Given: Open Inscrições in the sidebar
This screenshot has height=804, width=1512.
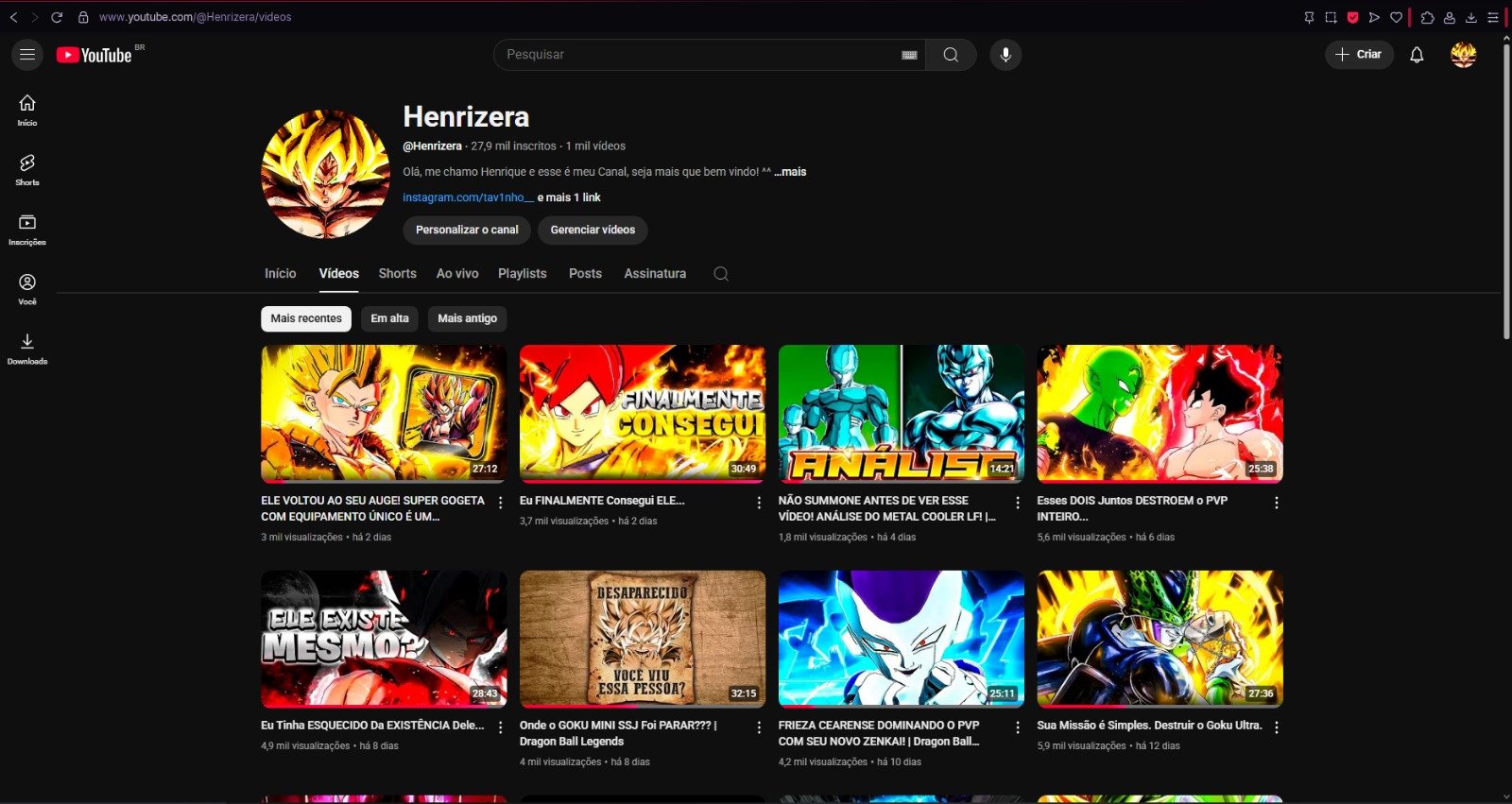Looking at the screenshot, I should [27, 230].
